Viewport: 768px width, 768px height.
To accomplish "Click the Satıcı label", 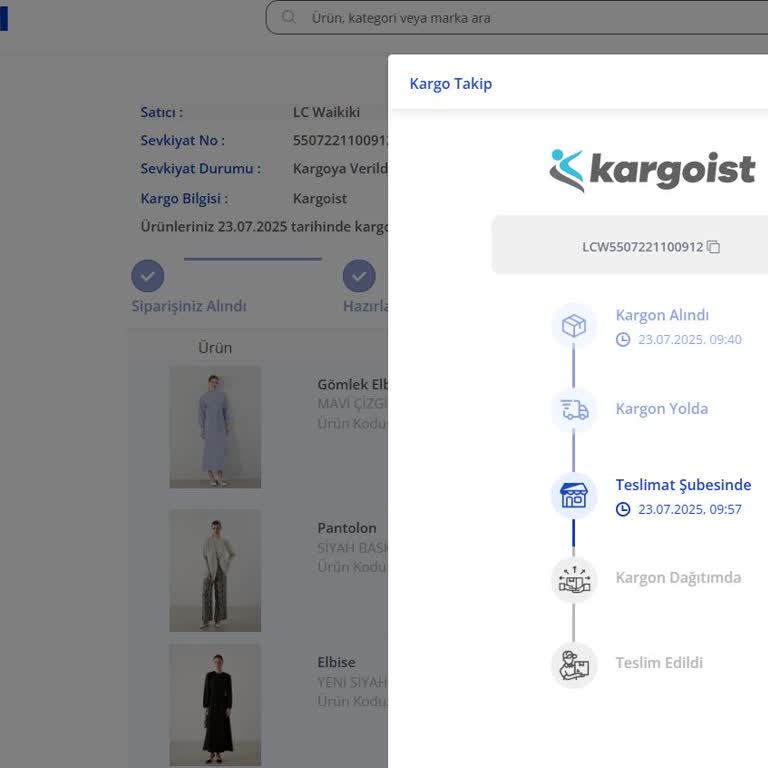I will pos(162,112).
